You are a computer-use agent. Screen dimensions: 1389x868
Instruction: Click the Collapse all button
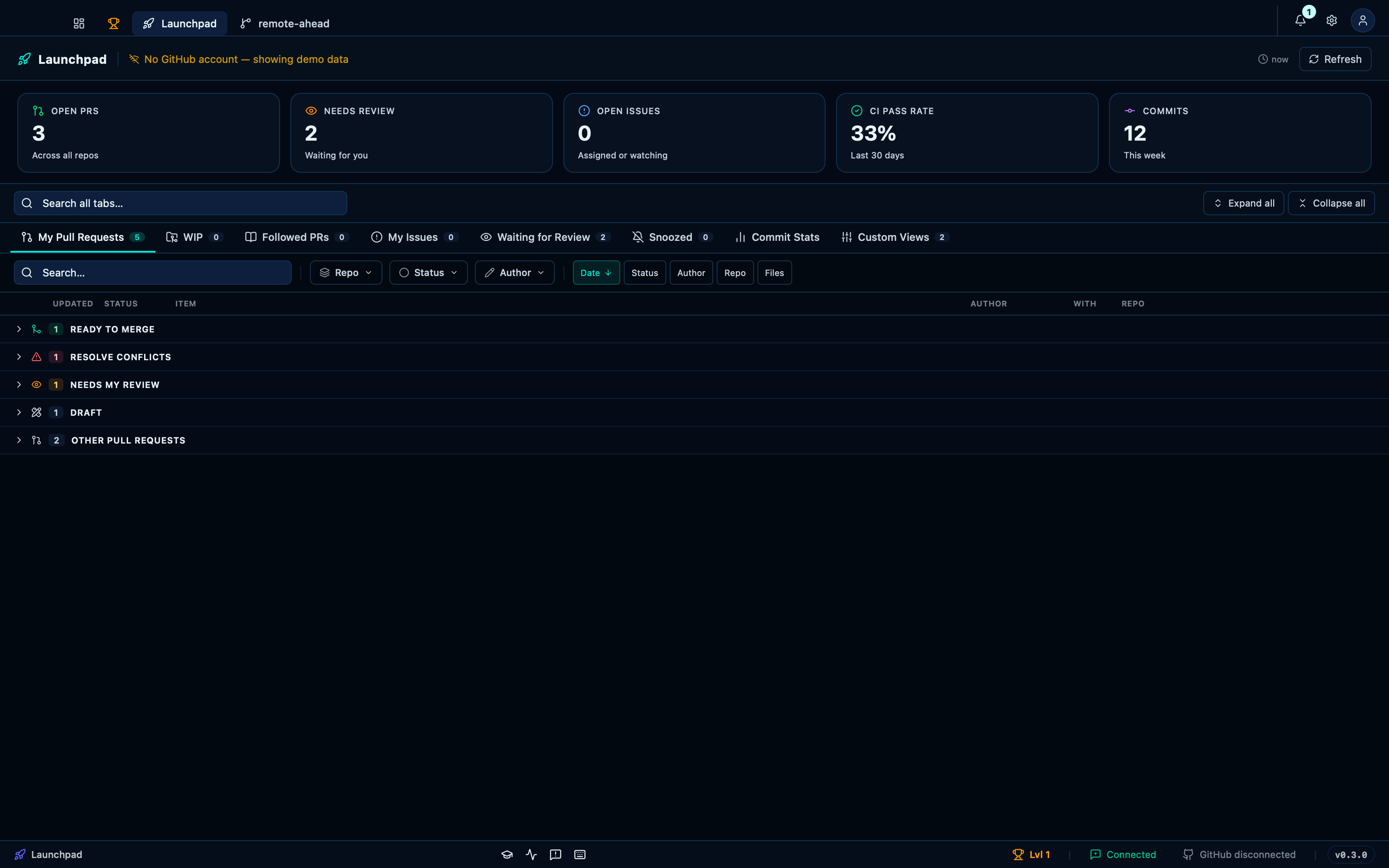1331,203
